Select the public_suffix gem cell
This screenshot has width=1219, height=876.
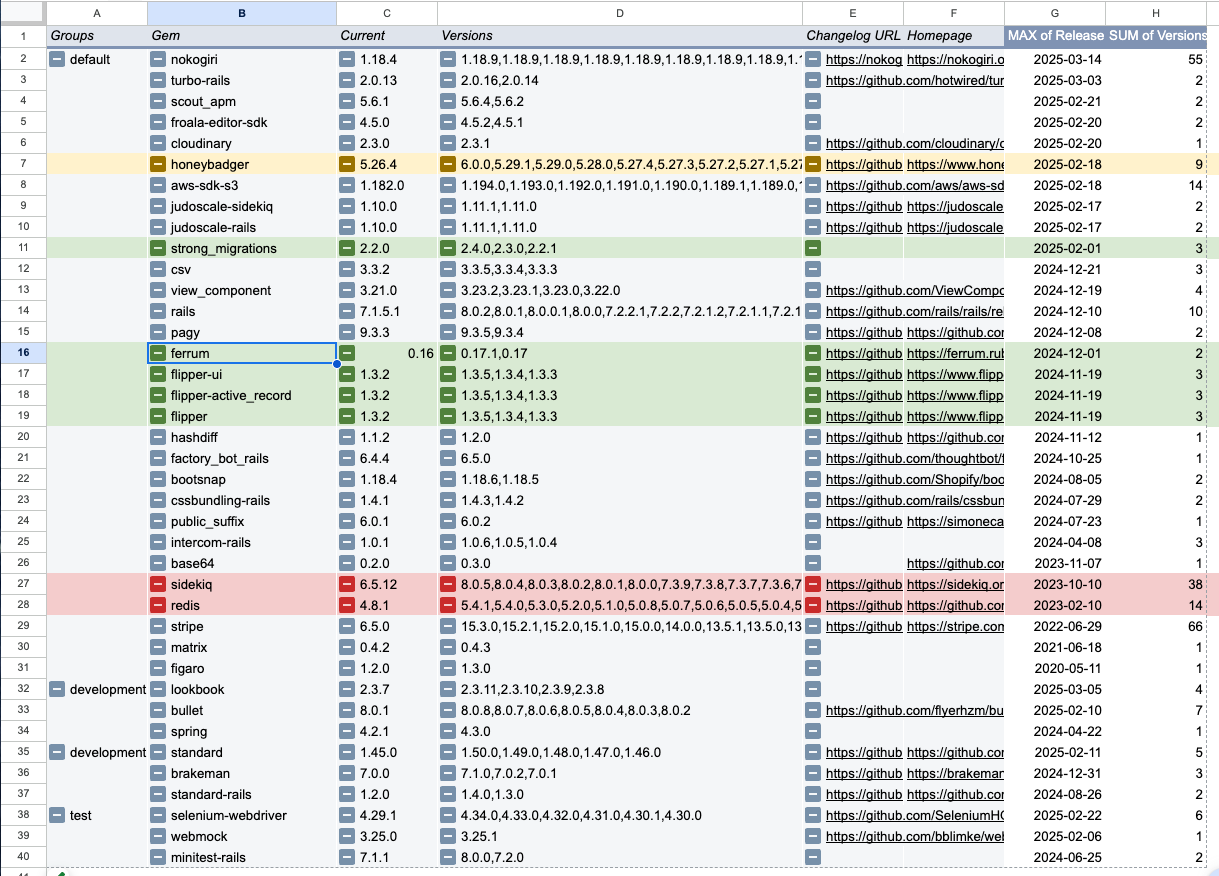(242, 522)
